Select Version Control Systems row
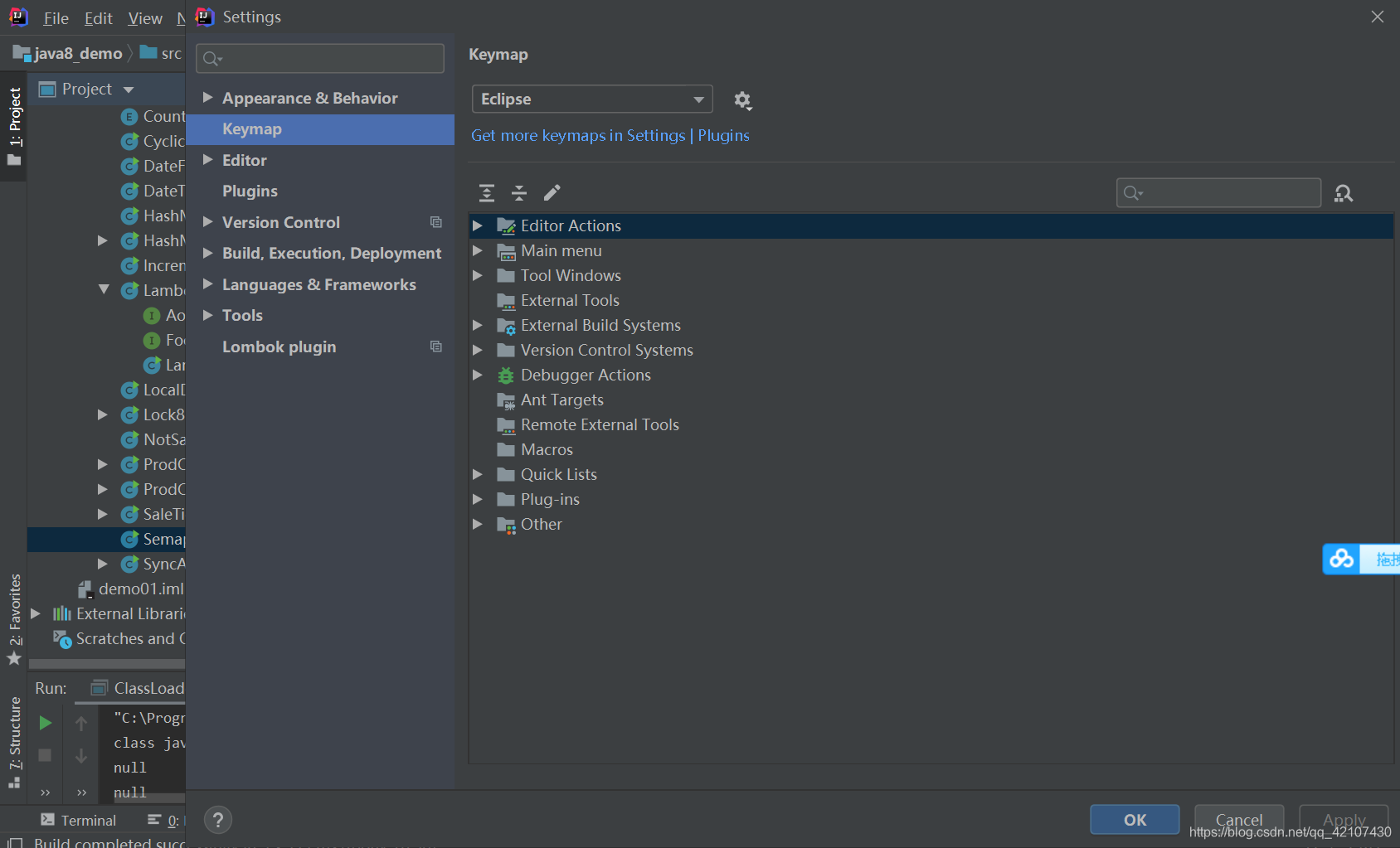The image size is (1400, 848). 931,350
